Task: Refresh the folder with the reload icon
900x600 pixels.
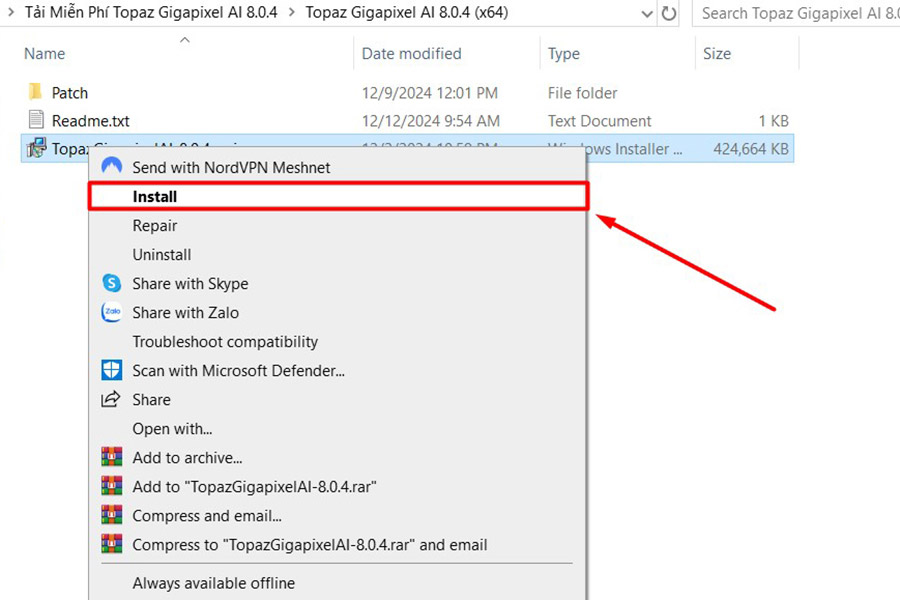Action: tap(669, 13)
